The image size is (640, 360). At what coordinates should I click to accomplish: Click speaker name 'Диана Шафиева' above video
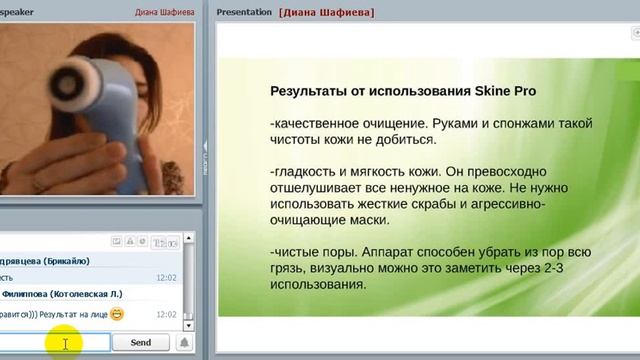pos(164,12)
